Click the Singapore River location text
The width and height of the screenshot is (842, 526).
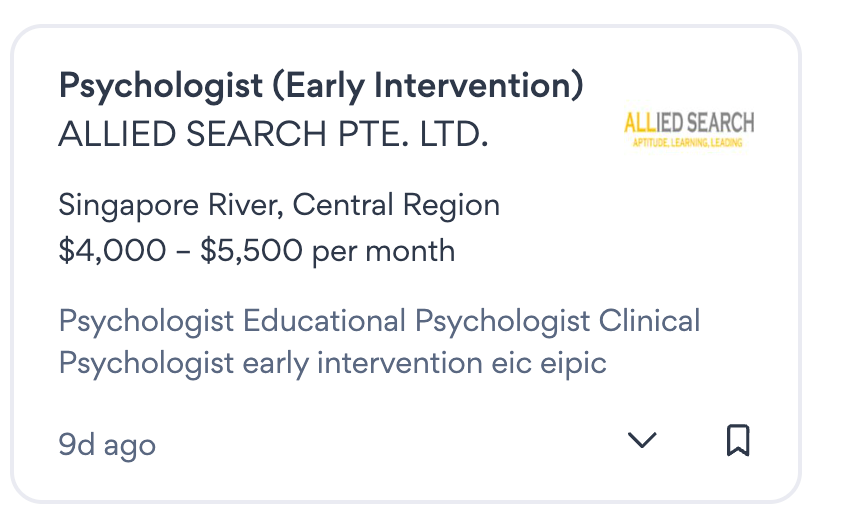coord(171,206)
